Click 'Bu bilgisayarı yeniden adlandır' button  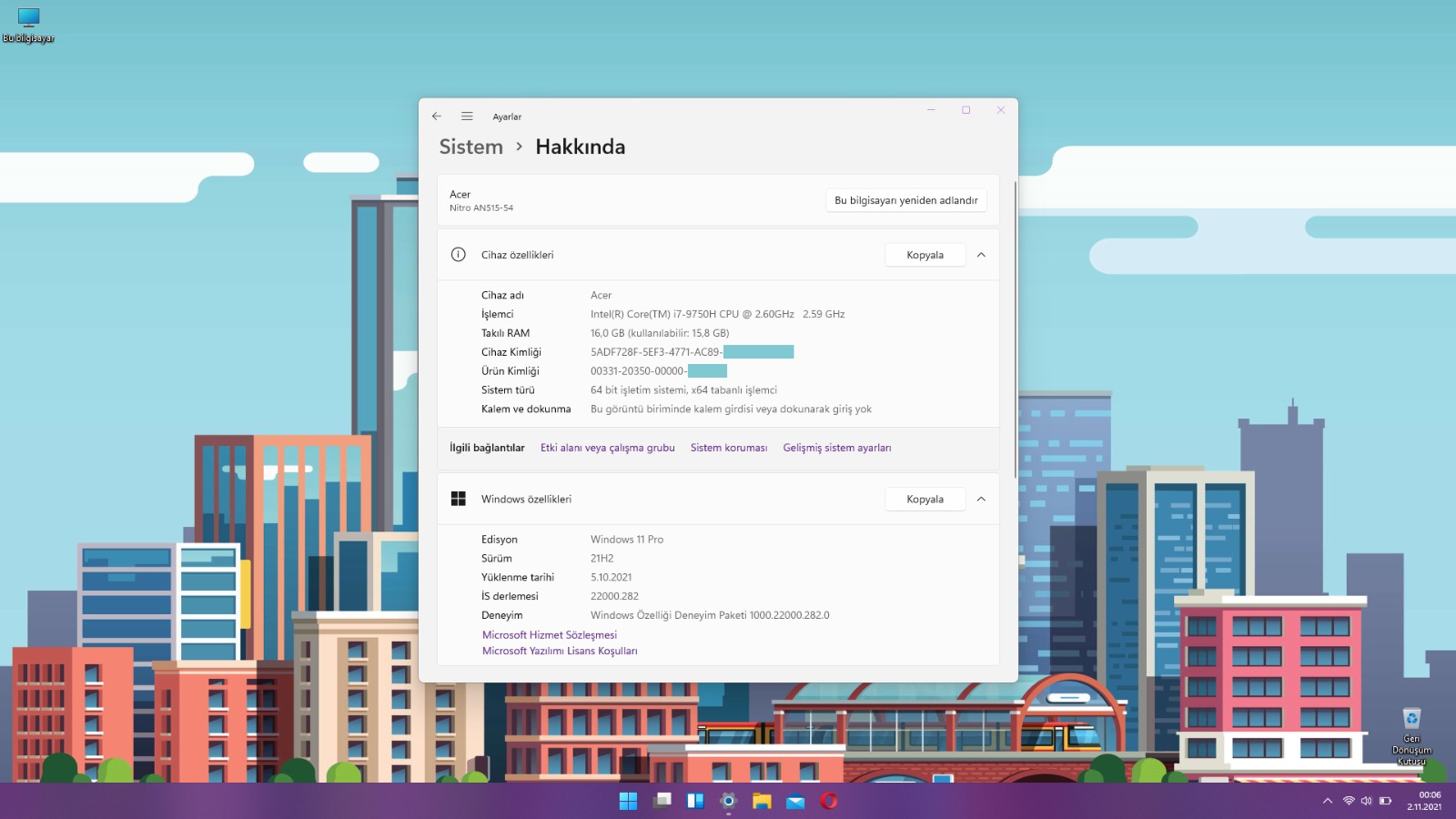tap(906, 200)
